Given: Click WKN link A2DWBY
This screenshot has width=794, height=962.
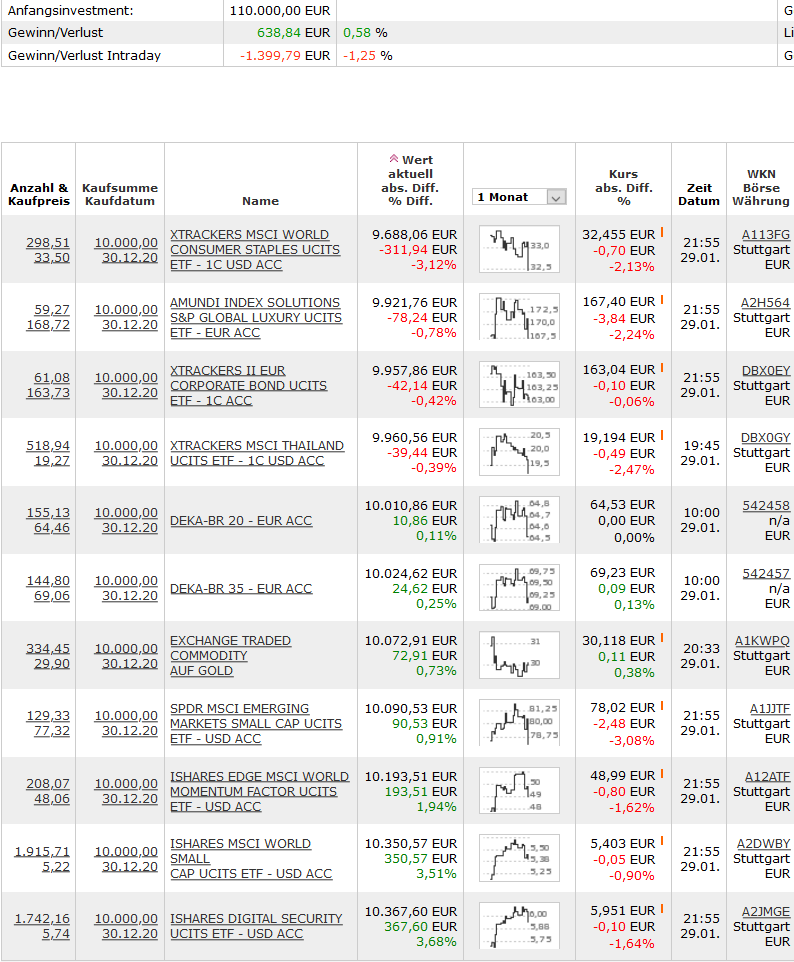Looking at the screenshot, I should pyautogui.click(x=763, y=844).
